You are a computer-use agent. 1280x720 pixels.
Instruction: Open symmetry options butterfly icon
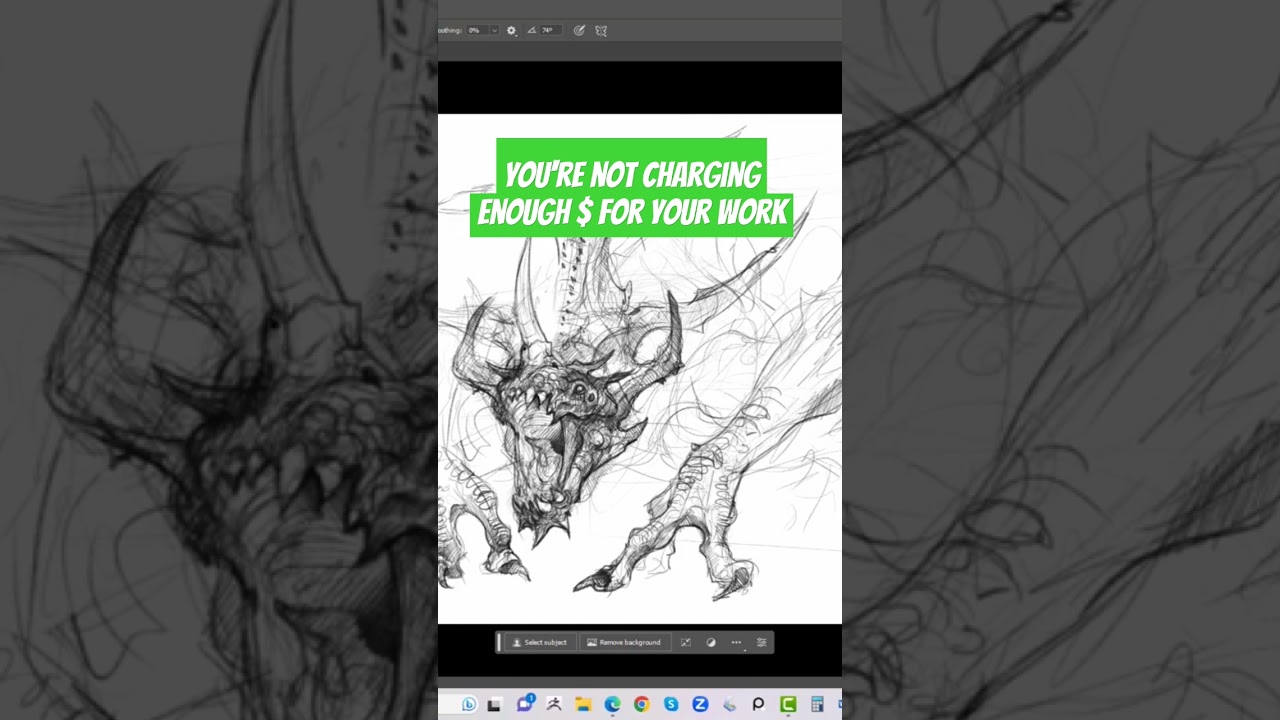(x=601, y=31)
